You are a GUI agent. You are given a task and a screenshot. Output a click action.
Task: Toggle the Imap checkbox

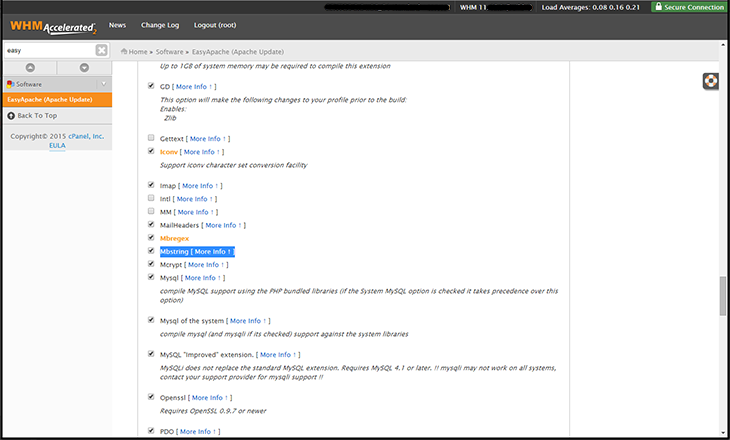tap(151, 185)
